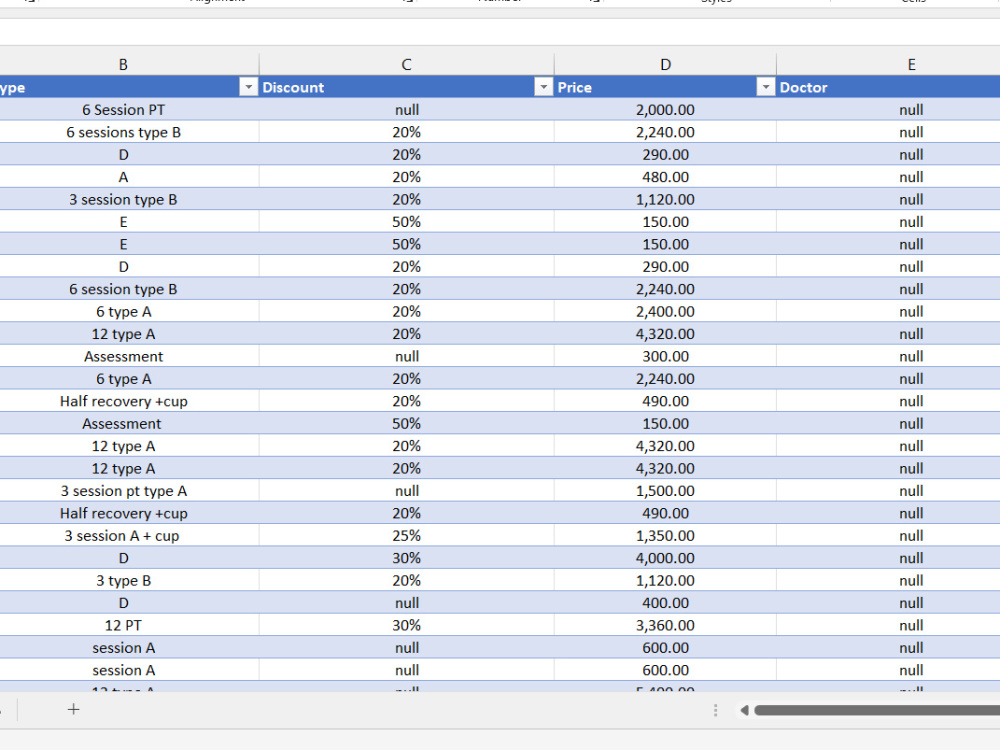The image size is (1000, 750).
Task: Add a new sheet with plus icon
Action: tap(73, 709)
